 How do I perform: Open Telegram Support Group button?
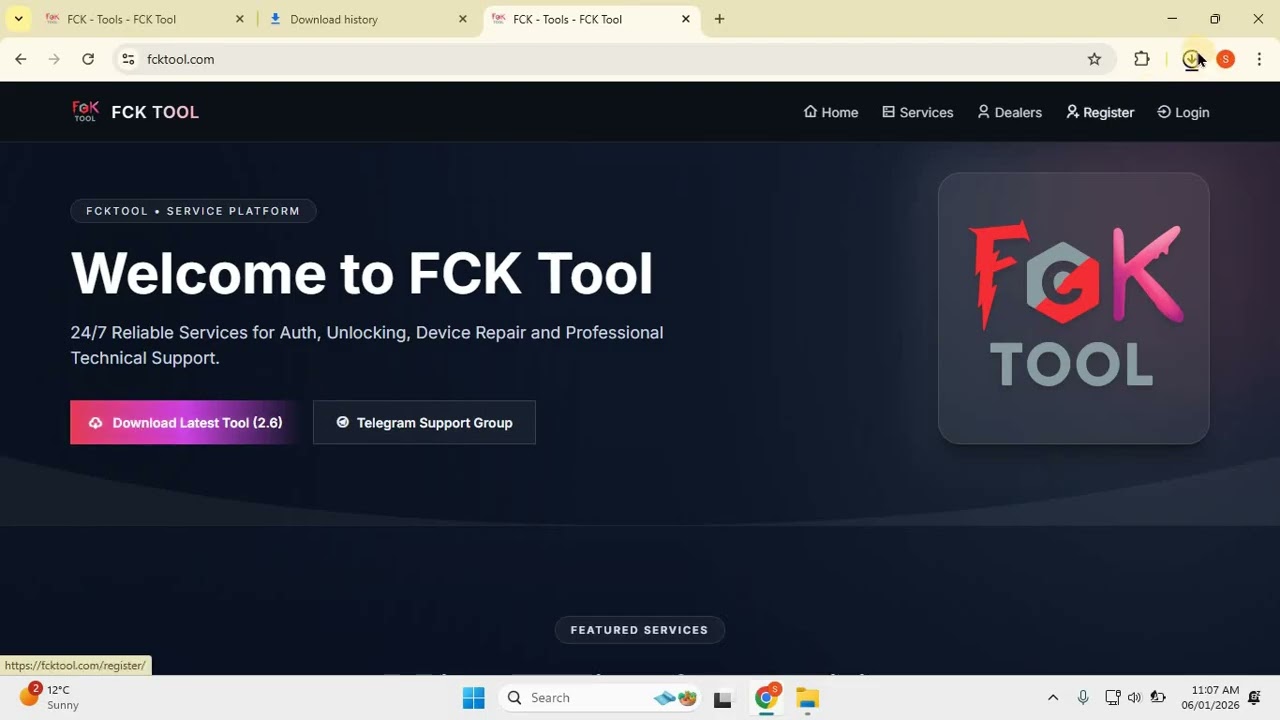(x=424, y=423)
